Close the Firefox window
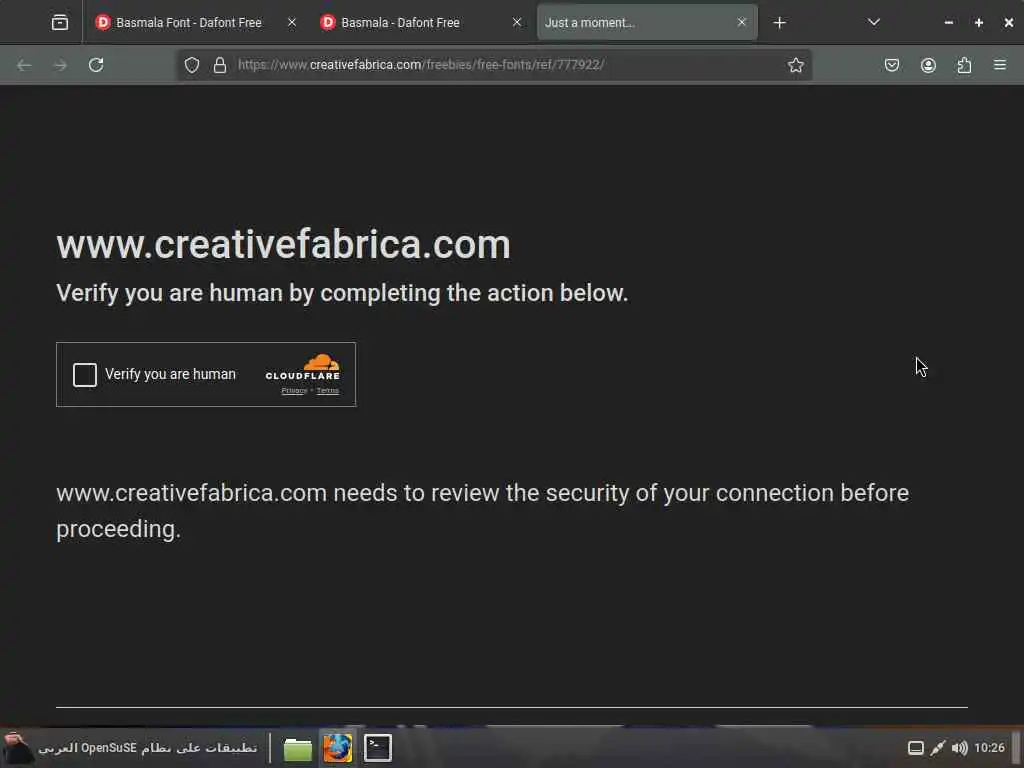This screenshot has height=768, width=1024. point(1008,23)
